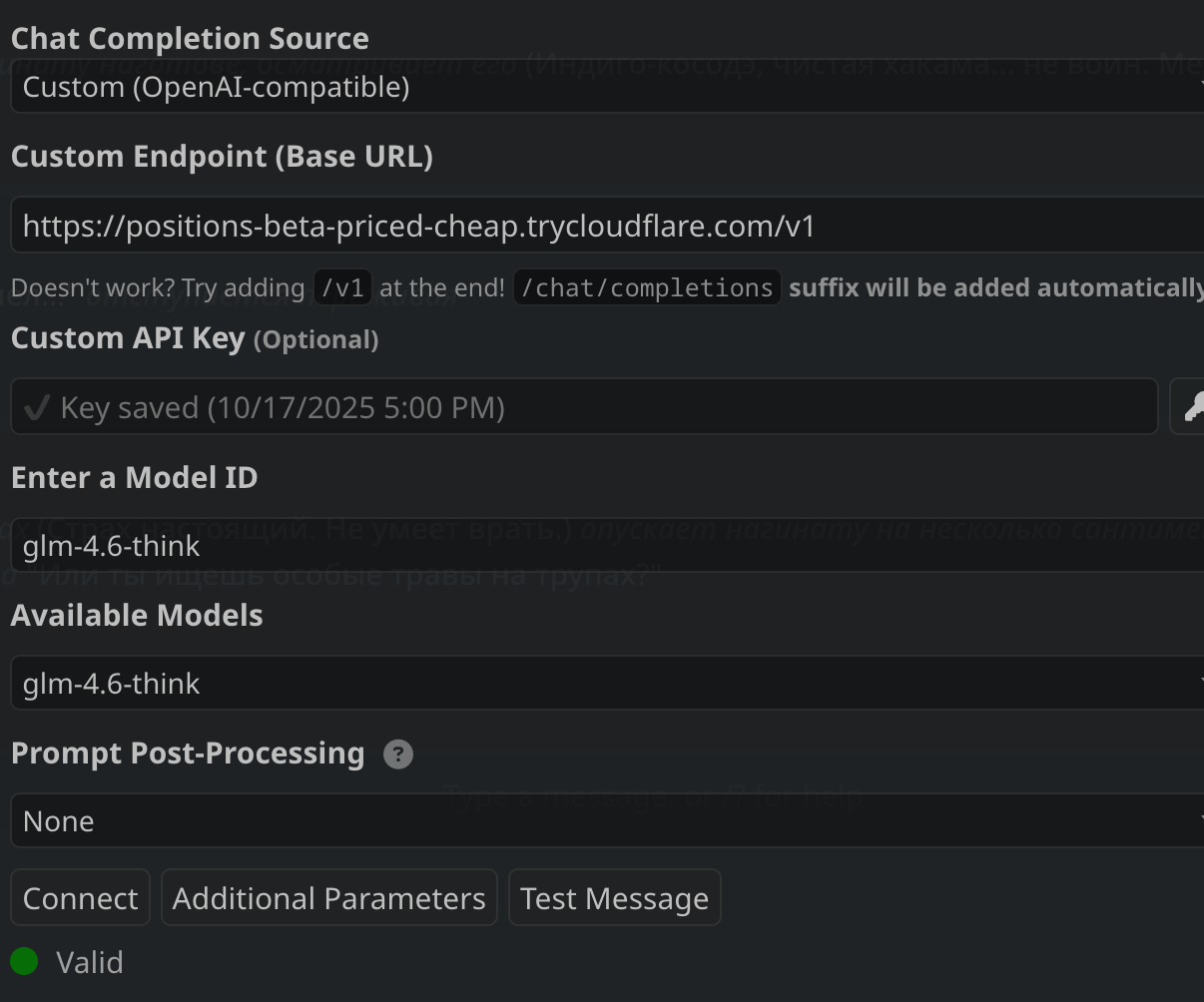Click the green Valid status indicator dot

click(24, 962)
